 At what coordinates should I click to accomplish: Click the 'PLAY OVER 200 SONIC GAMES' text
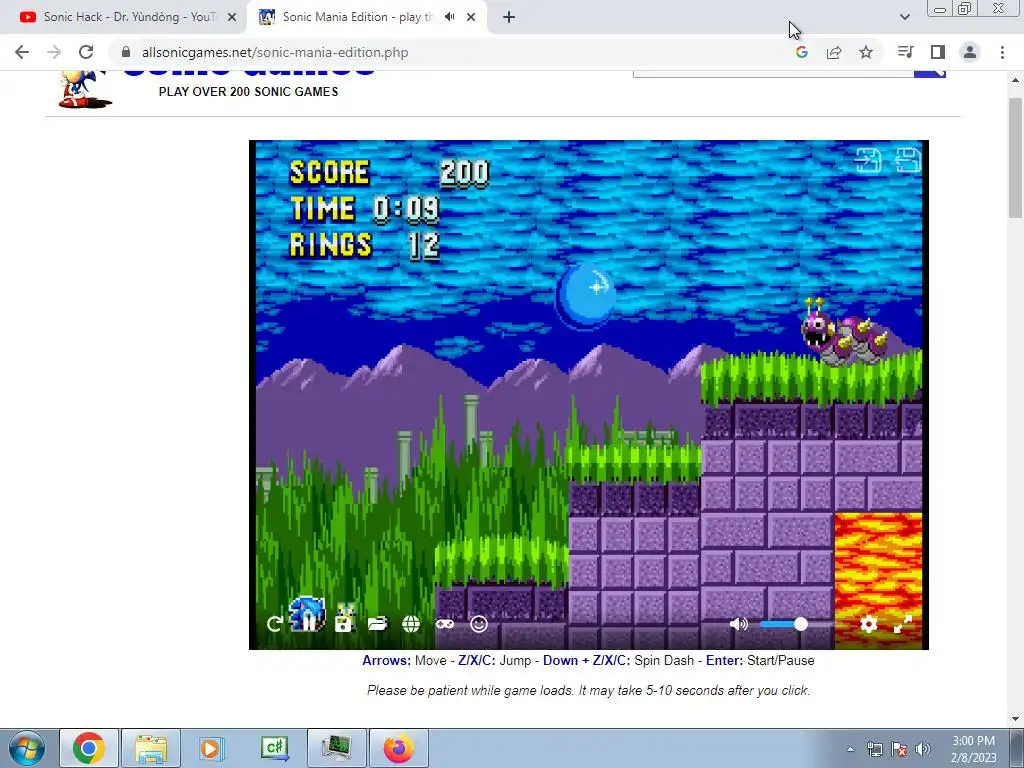(x=248, y=92)
